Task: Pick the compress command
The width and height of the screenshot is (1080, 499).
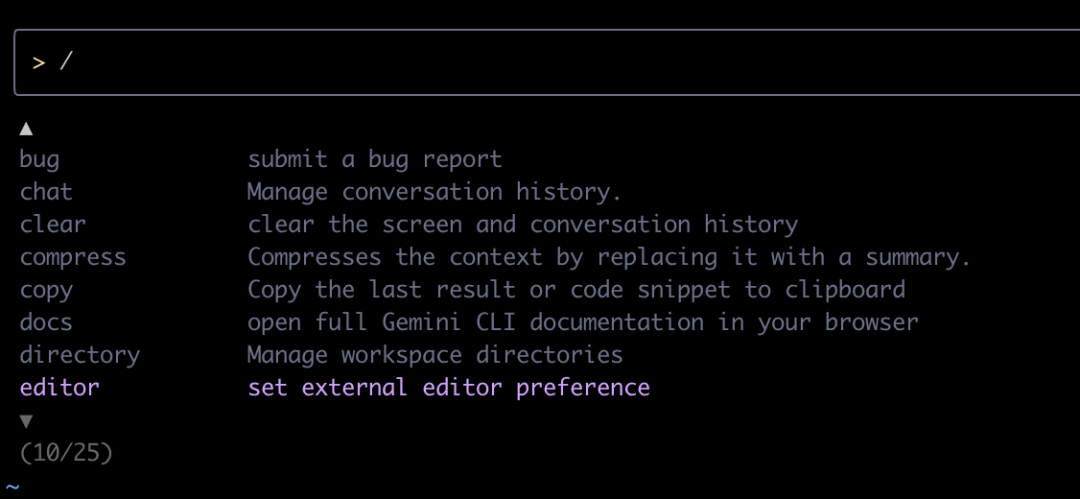Action: pos(73,257)
